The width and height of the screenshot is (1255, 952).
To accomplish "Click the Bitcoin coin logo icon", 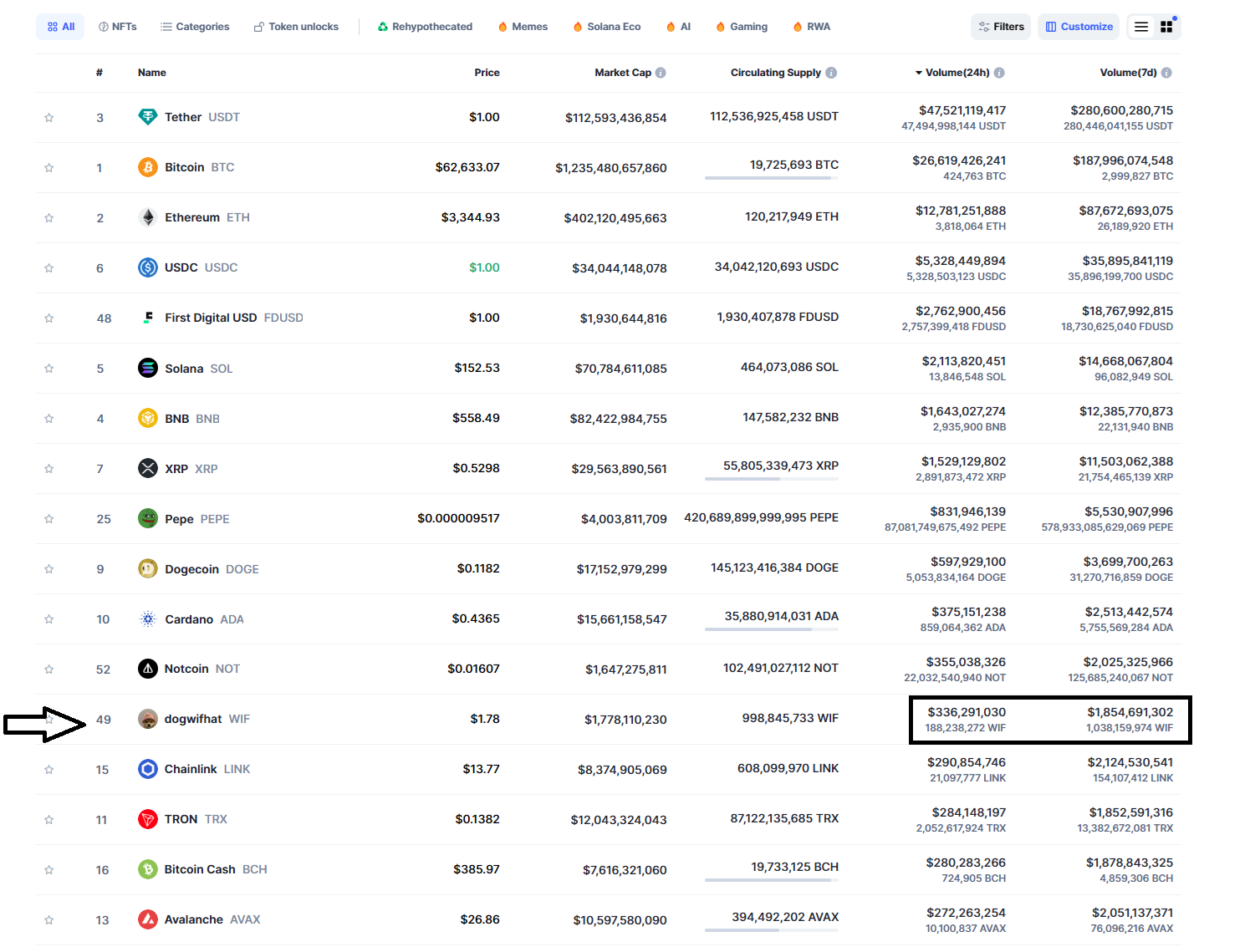I will [x=148, y=167].
